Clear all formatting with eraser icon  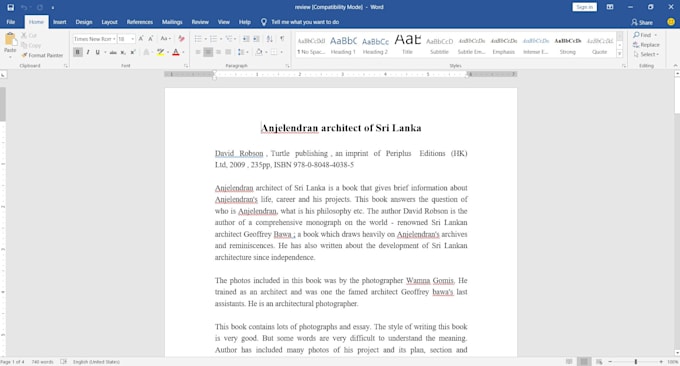coord(181,39)
